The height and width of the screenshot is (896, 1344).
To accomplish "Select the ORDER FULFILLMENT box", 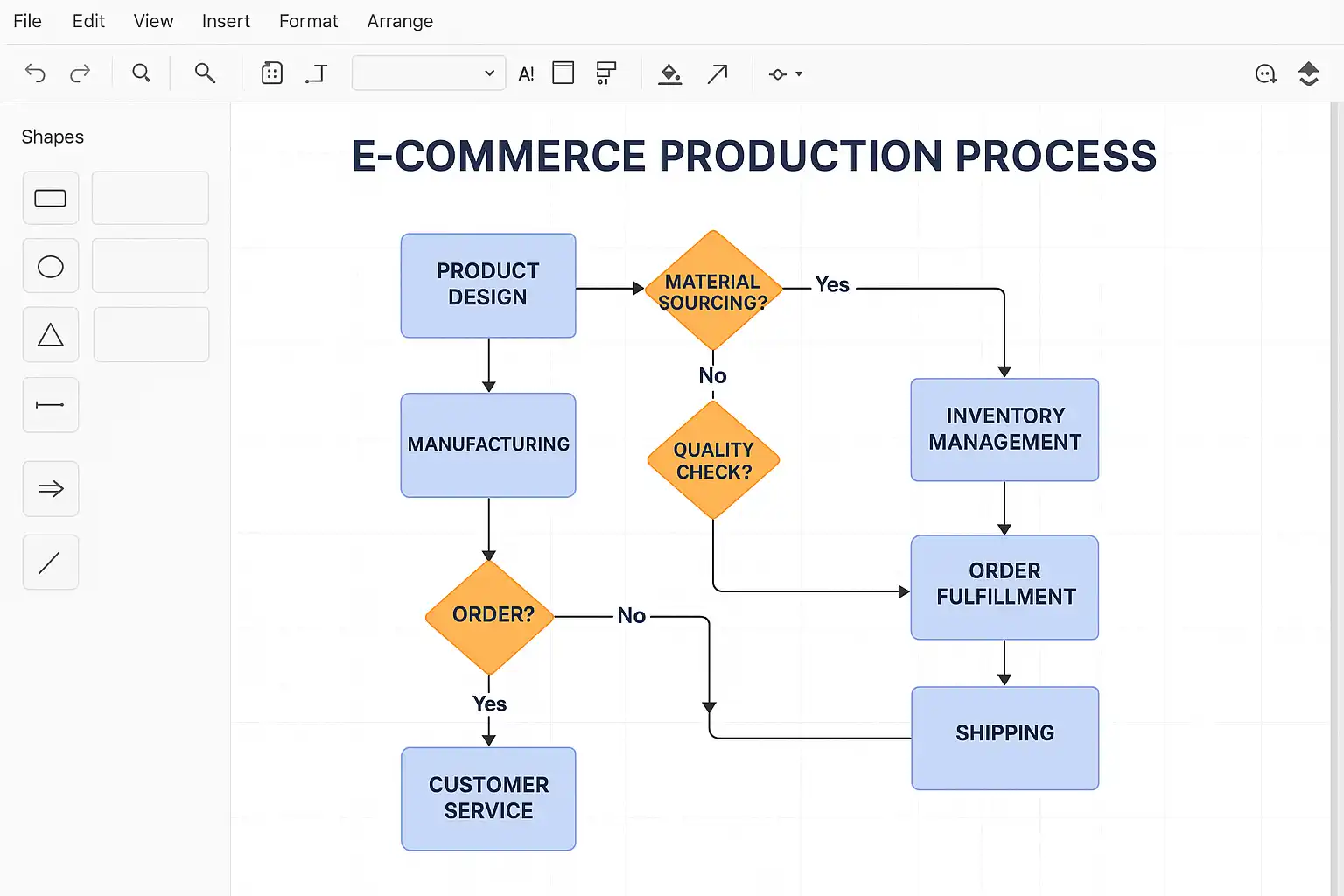I will 1004,587.
